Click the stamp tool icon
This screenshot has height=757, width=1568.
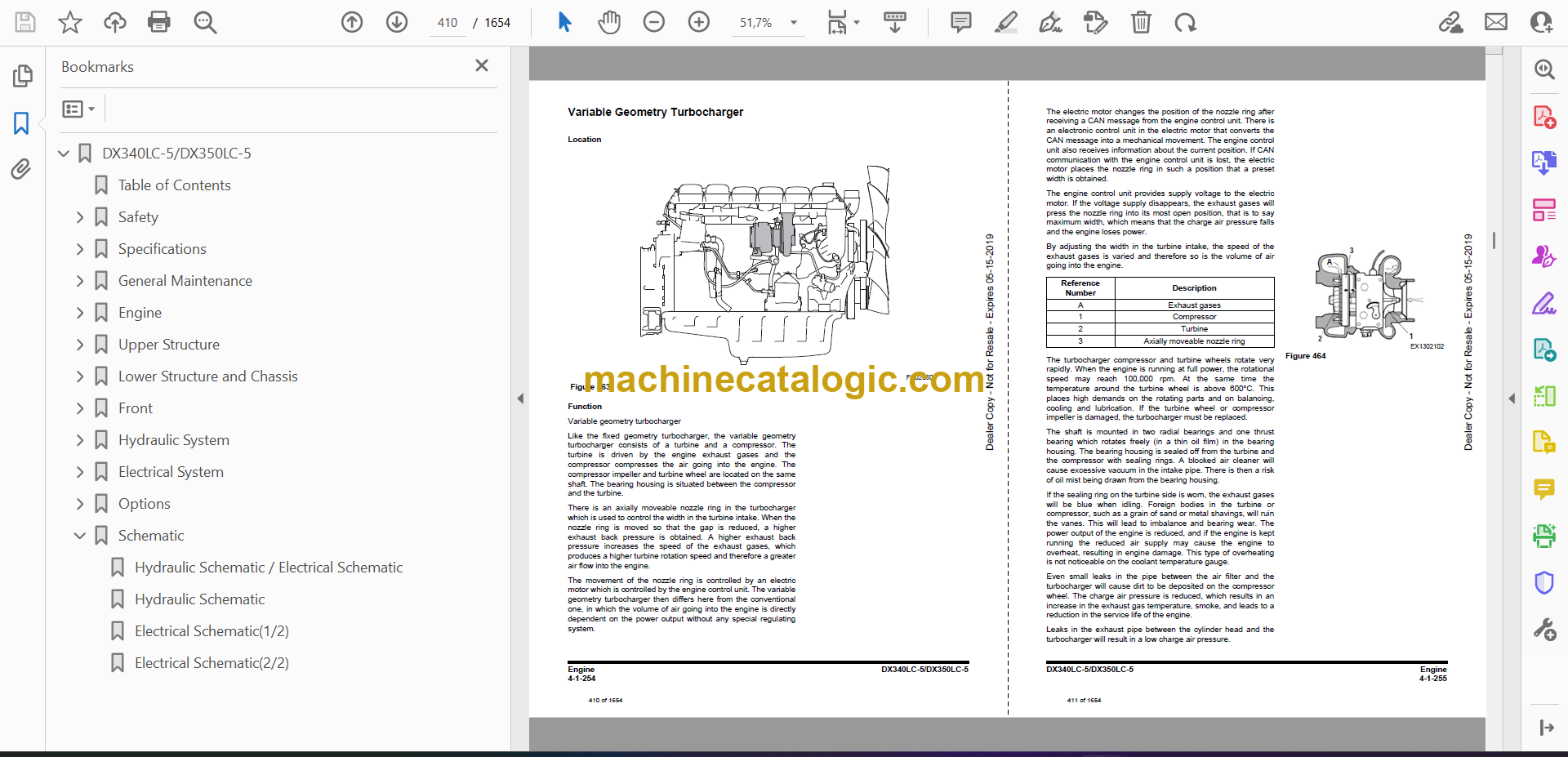pyautogui.click(x=1096, y=22)
